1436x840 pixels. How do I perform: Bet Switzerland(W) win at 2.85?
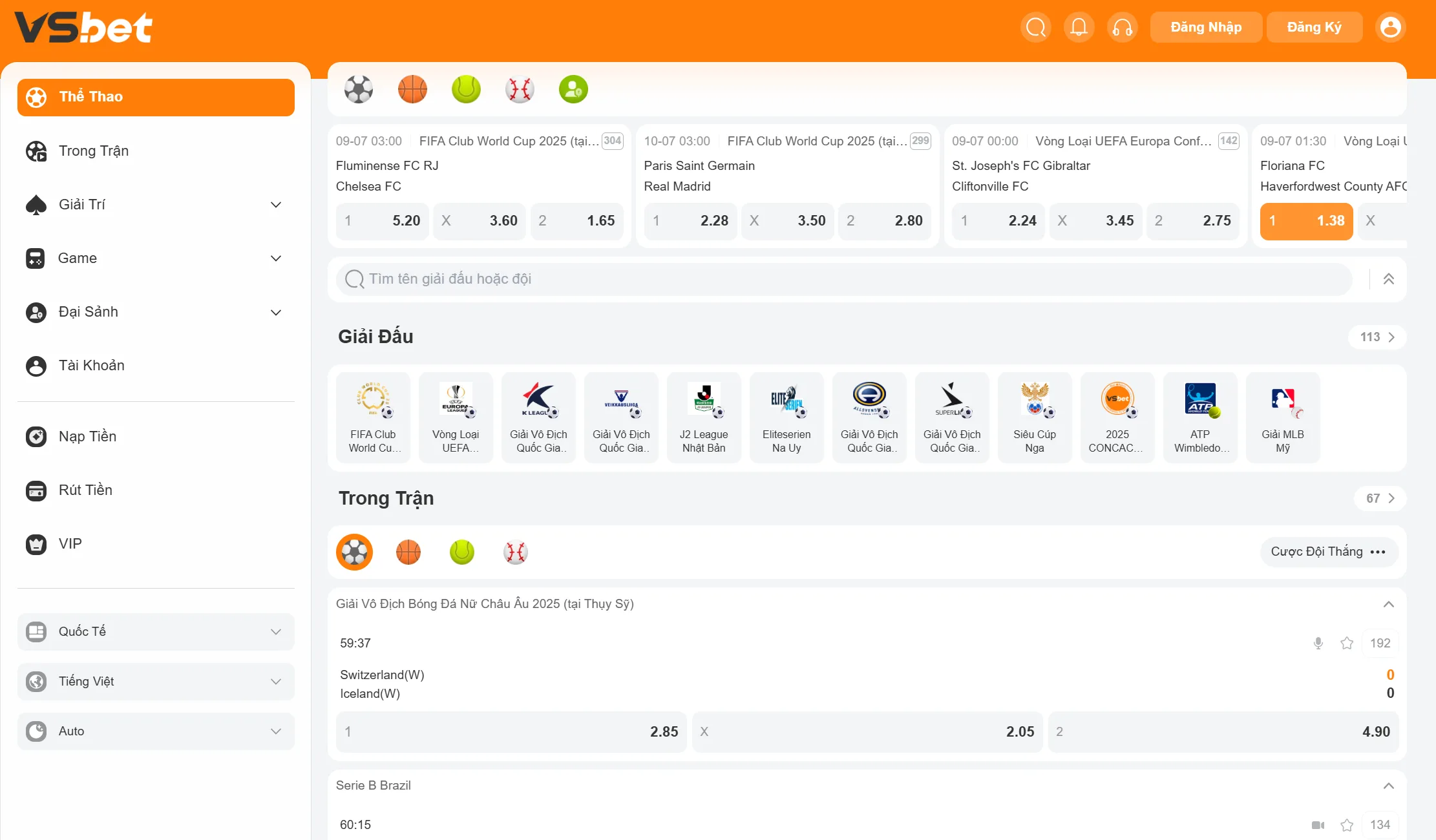point(511,731)
